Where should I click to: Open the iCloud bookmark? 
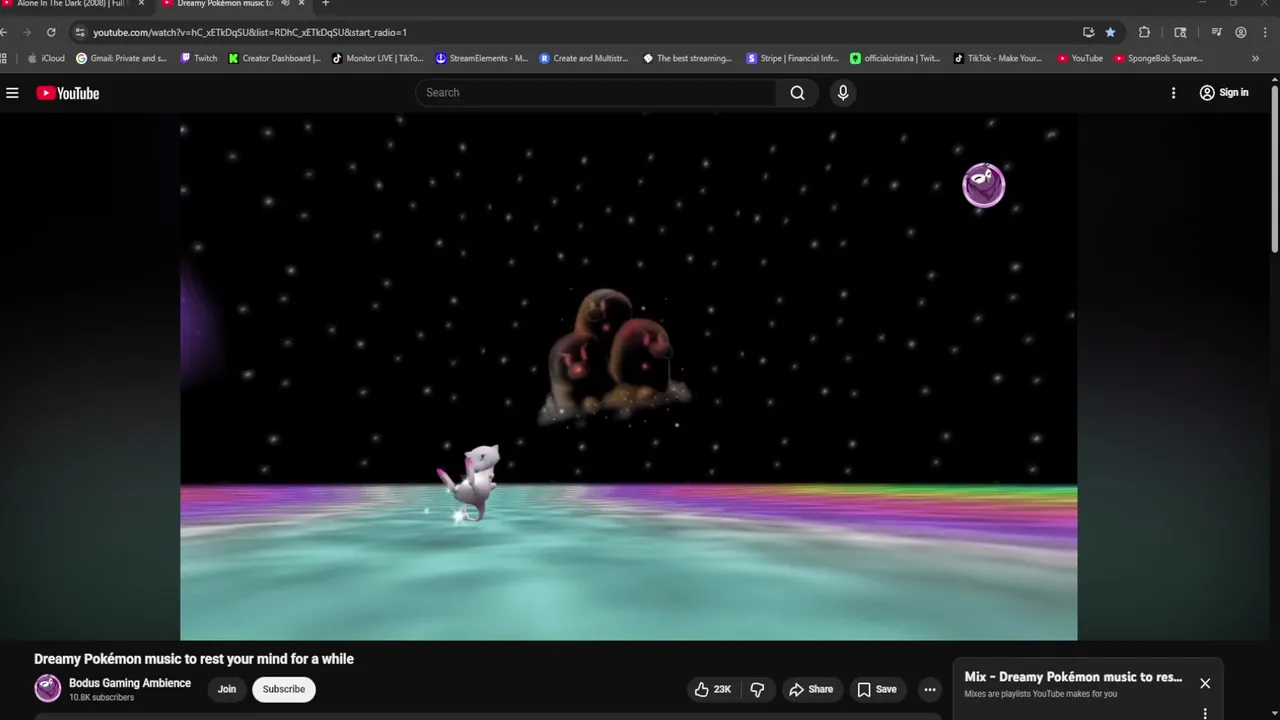click(x=46, y=58)
